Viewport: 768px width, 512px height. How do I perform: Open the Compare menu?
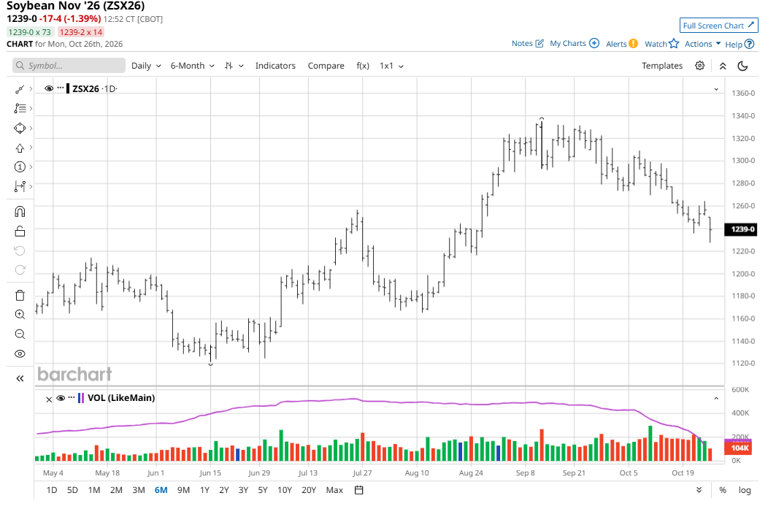[326, 66]
